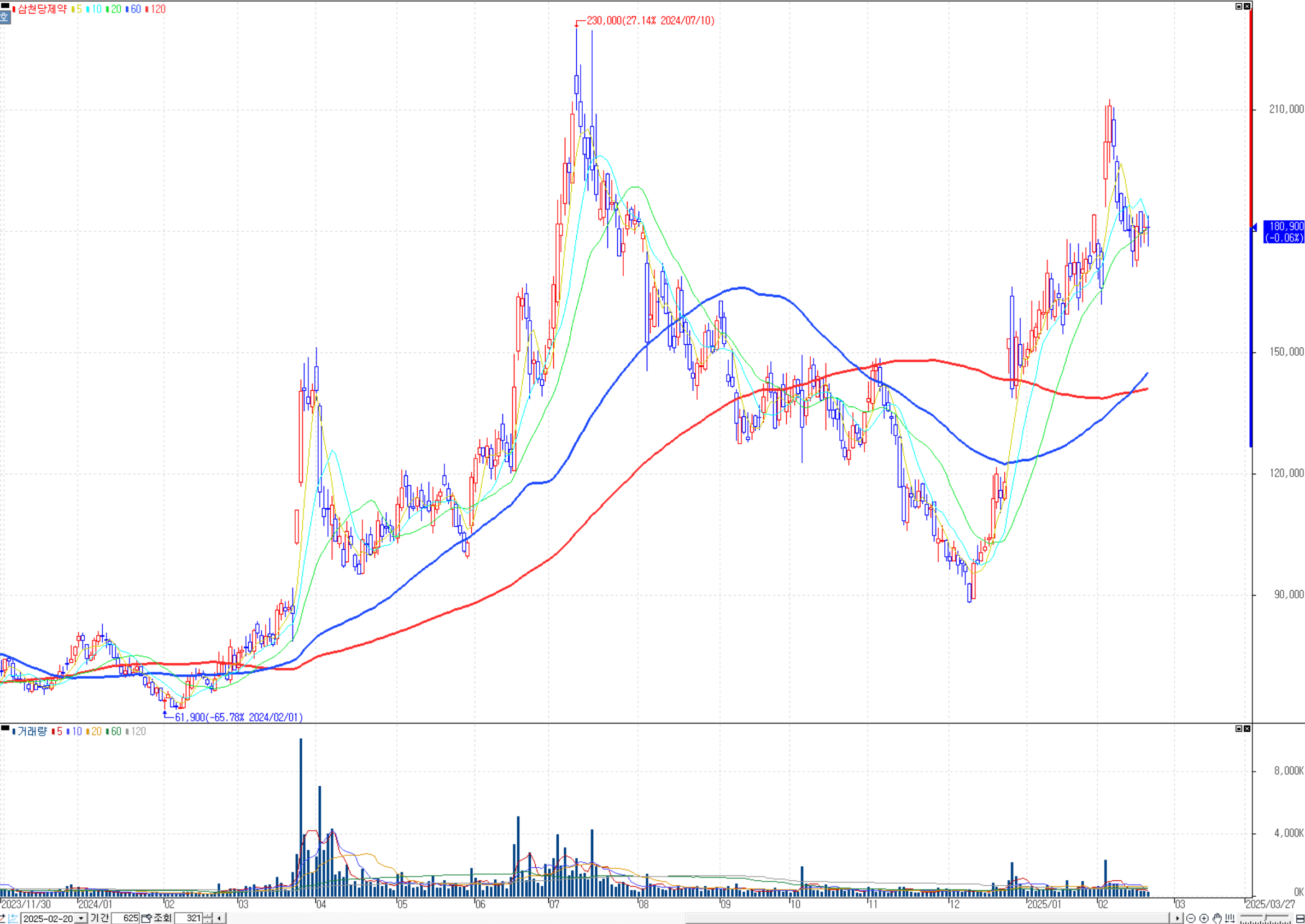Click the spinner down arrow beside 321

click(208, 921)
